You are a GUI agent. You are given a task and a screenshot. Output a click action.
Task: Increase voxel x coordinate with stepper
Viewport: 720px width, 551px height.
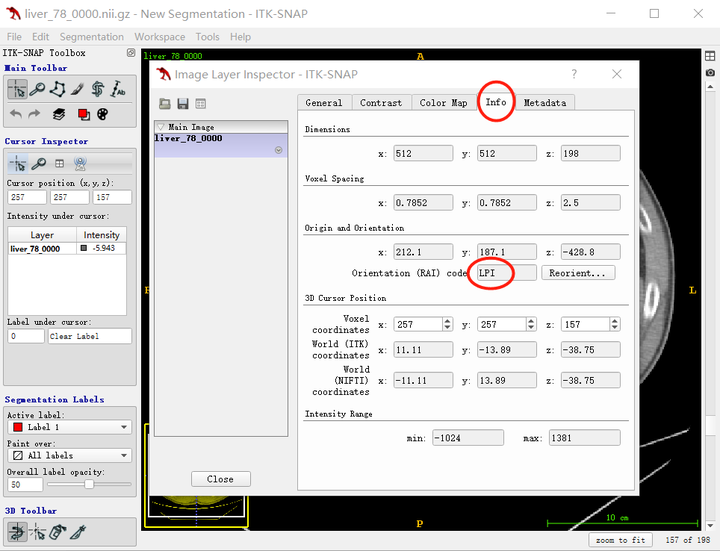point(447,321)
